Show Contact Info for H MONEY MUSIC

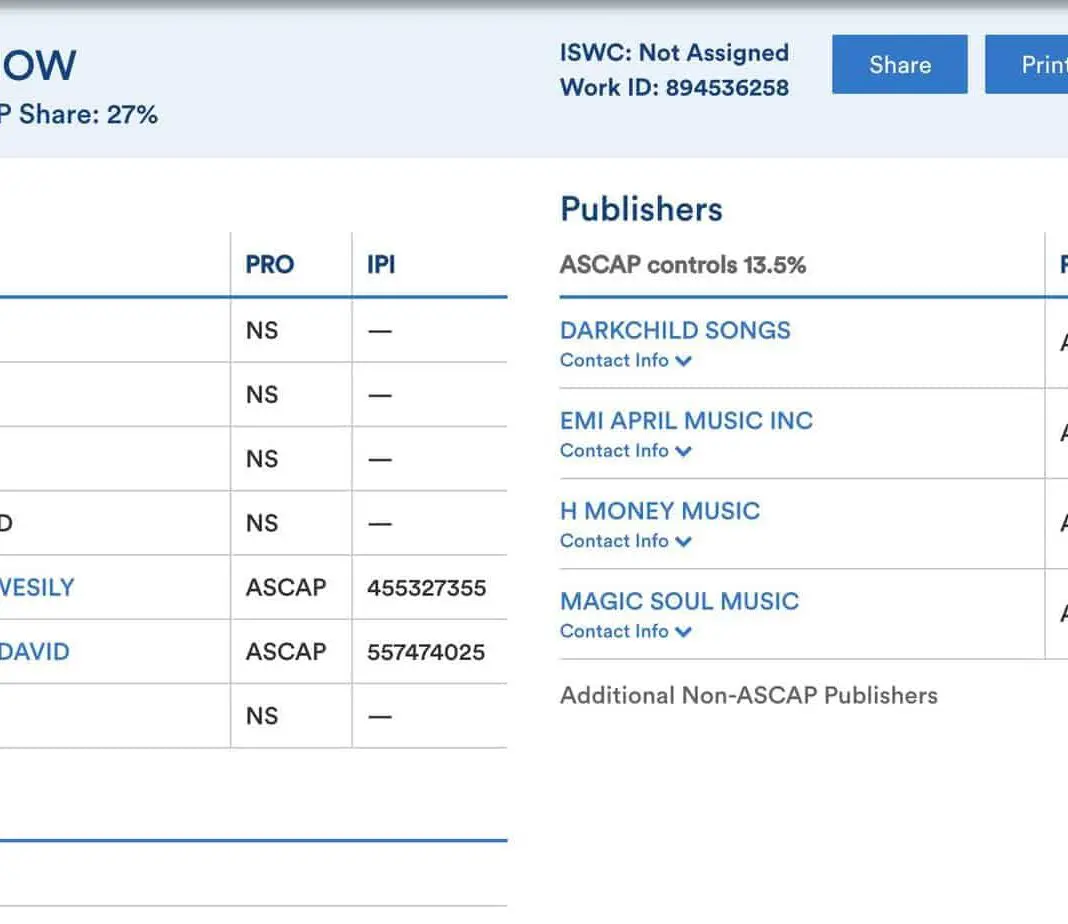point(625,541)
